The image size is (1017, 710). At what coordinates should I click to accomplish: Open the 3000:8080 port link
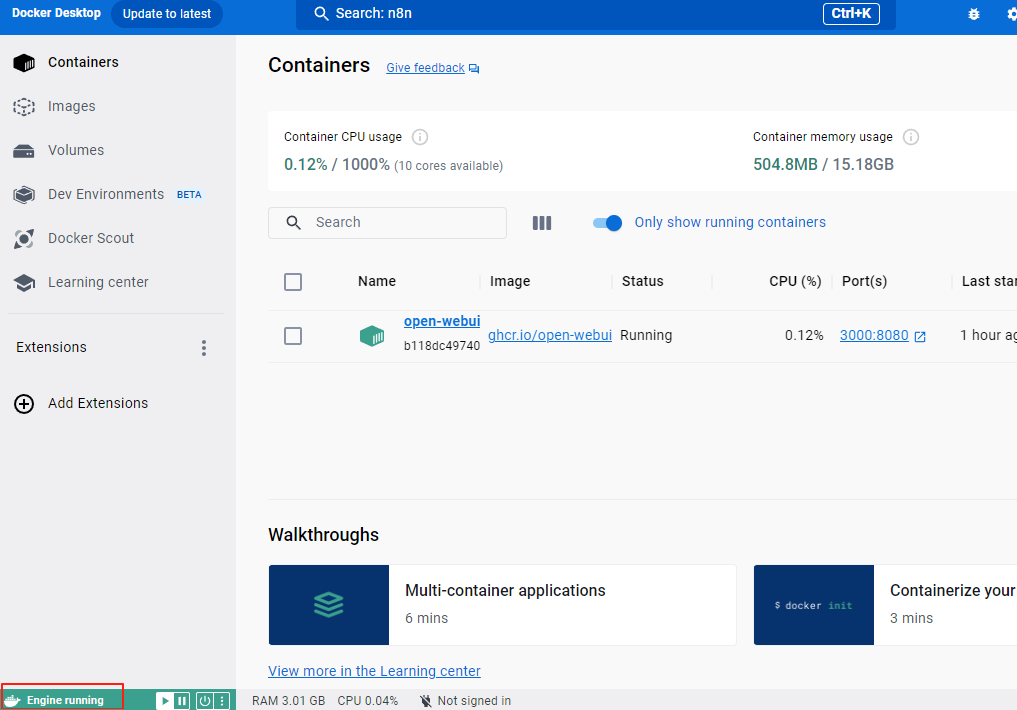click(x=874, y=335)
